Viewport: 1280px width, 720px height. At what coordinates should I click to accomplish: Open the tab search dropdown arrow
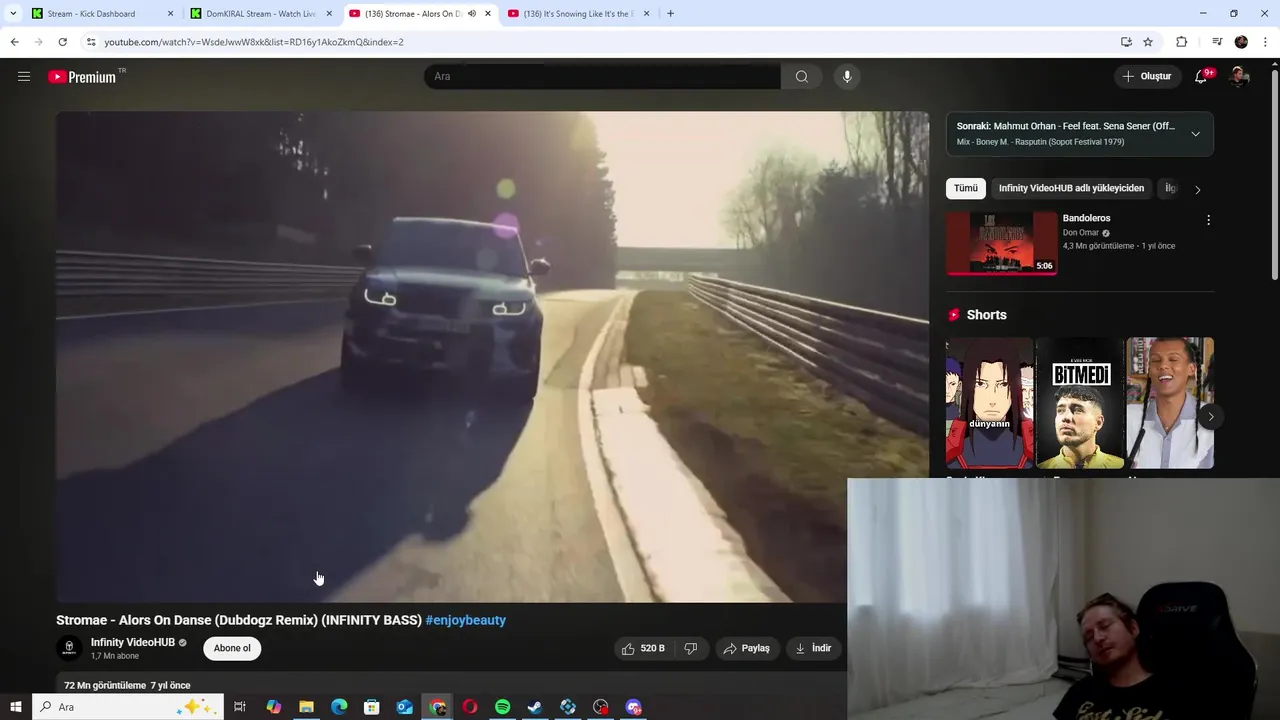point(13,14)
